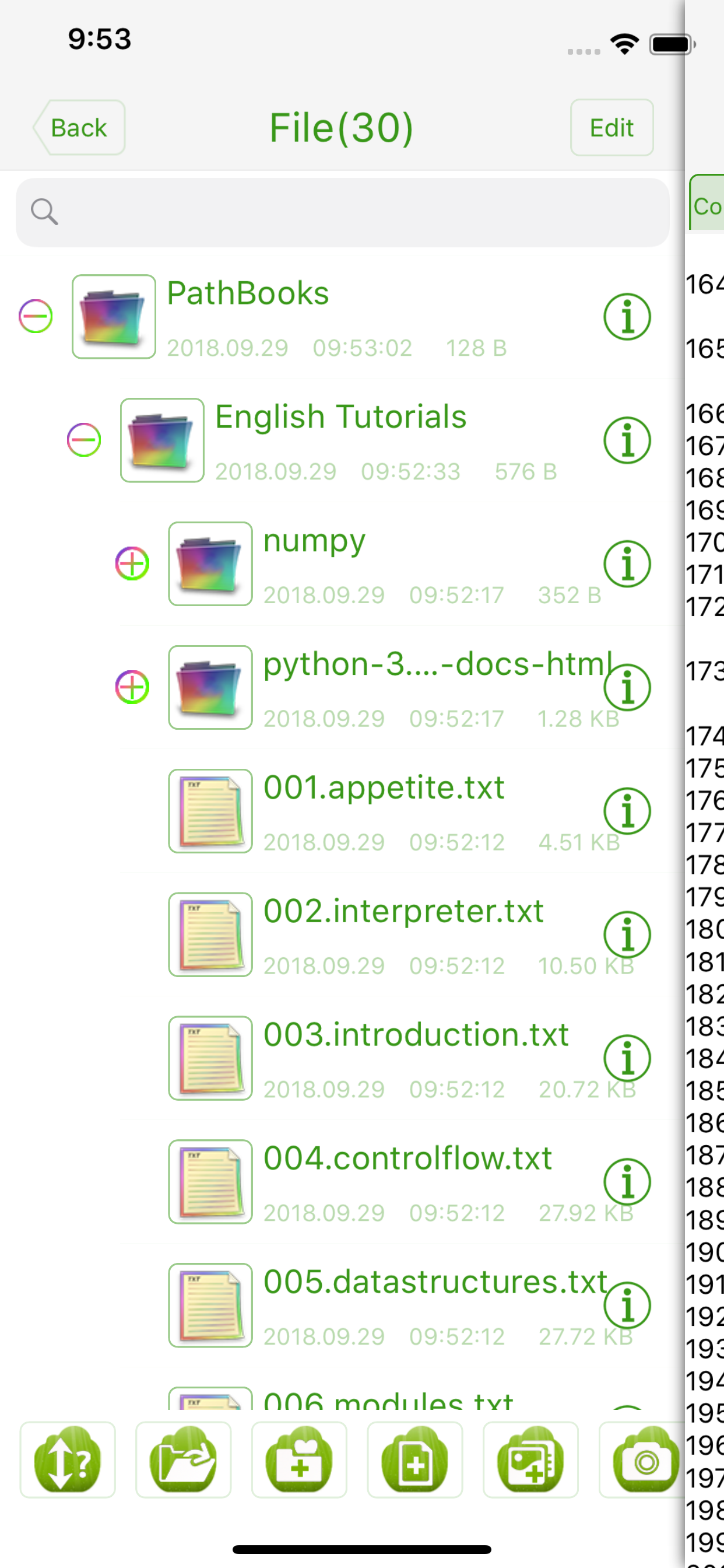Open info for 004.controlflow.txt
Screen dimensions: 724x1568
[x=627, y=1181]
